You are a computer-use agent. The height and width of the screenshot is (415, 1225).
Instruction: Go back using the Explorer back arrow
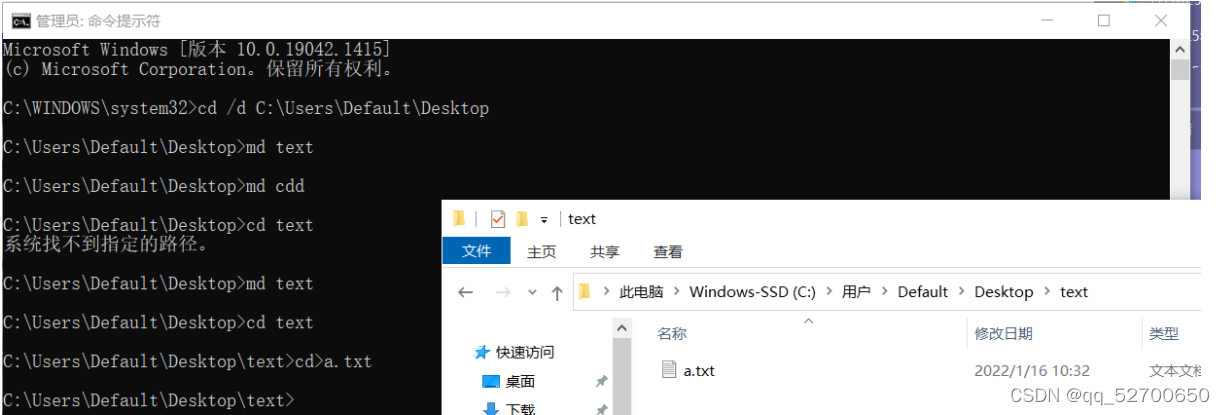[465, 293]
